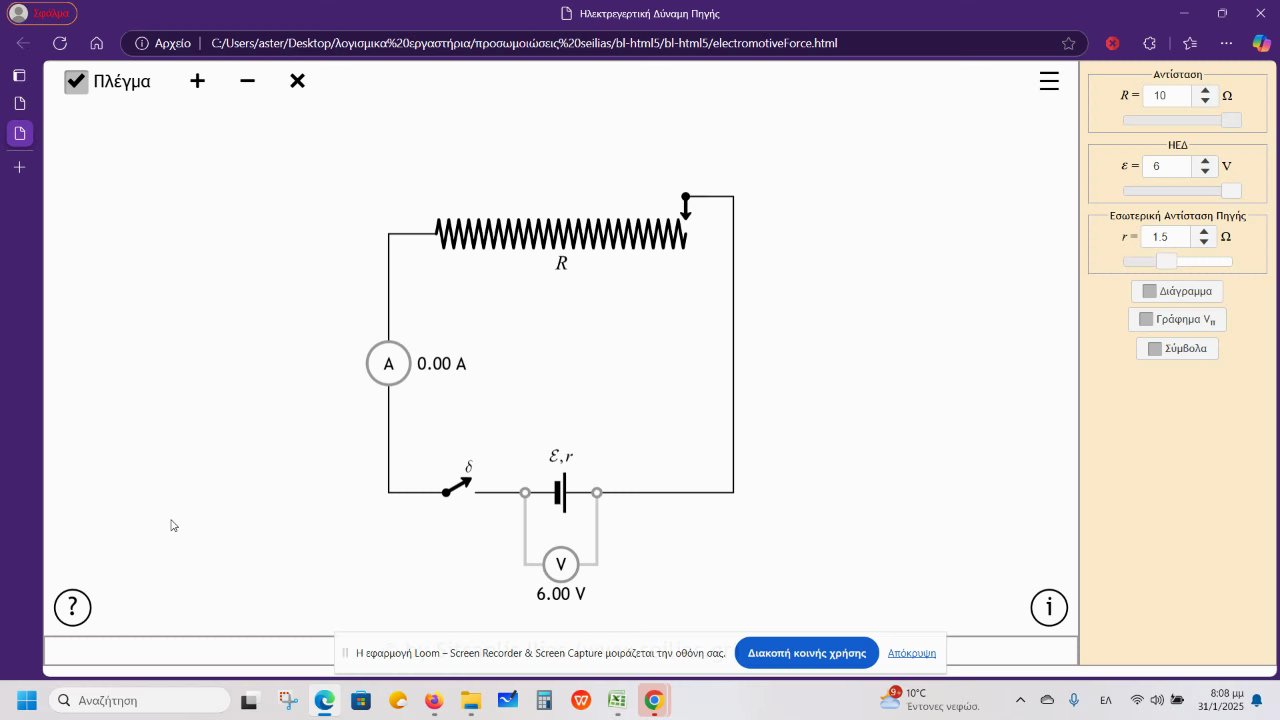The height and width of the screenshot is (720, 1280).
Task: Click Διακοπή κοινής χρήσης button
Action: (807, 653)
